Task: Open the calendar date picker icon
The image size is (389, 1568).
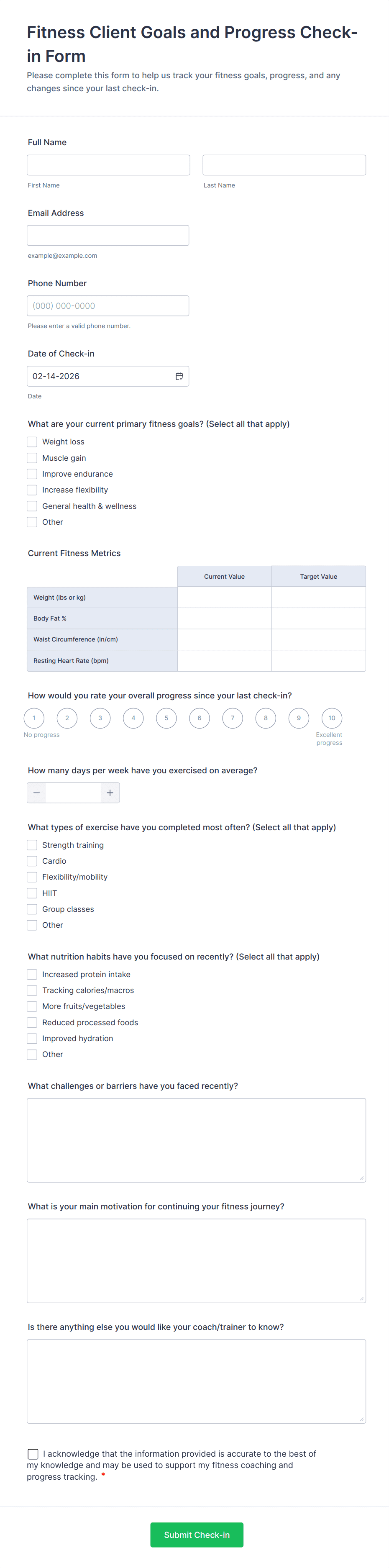Action: pos(179,376)
